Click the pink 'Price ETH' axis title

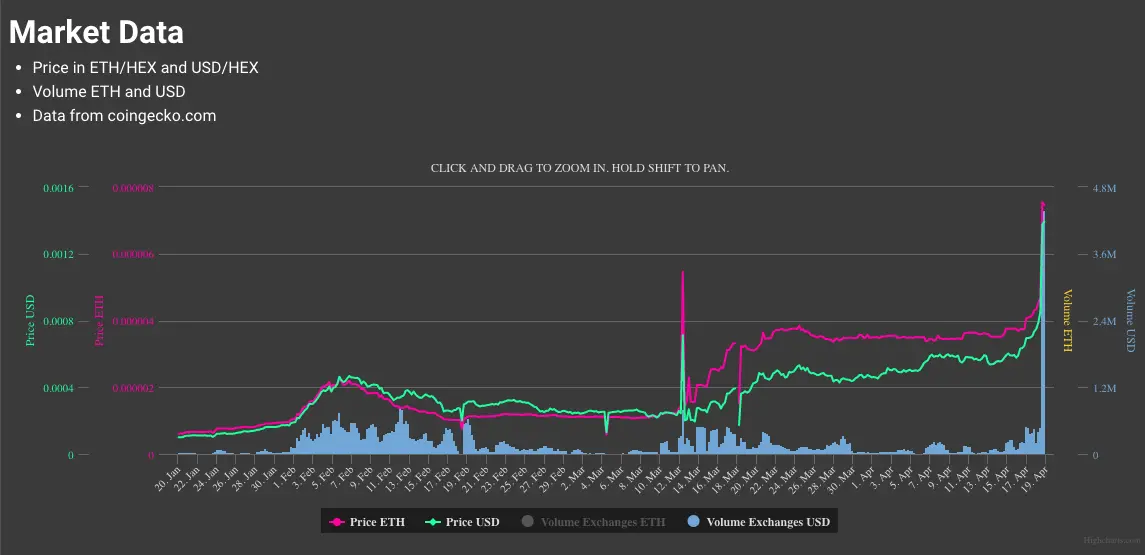(x=99, y=321)
